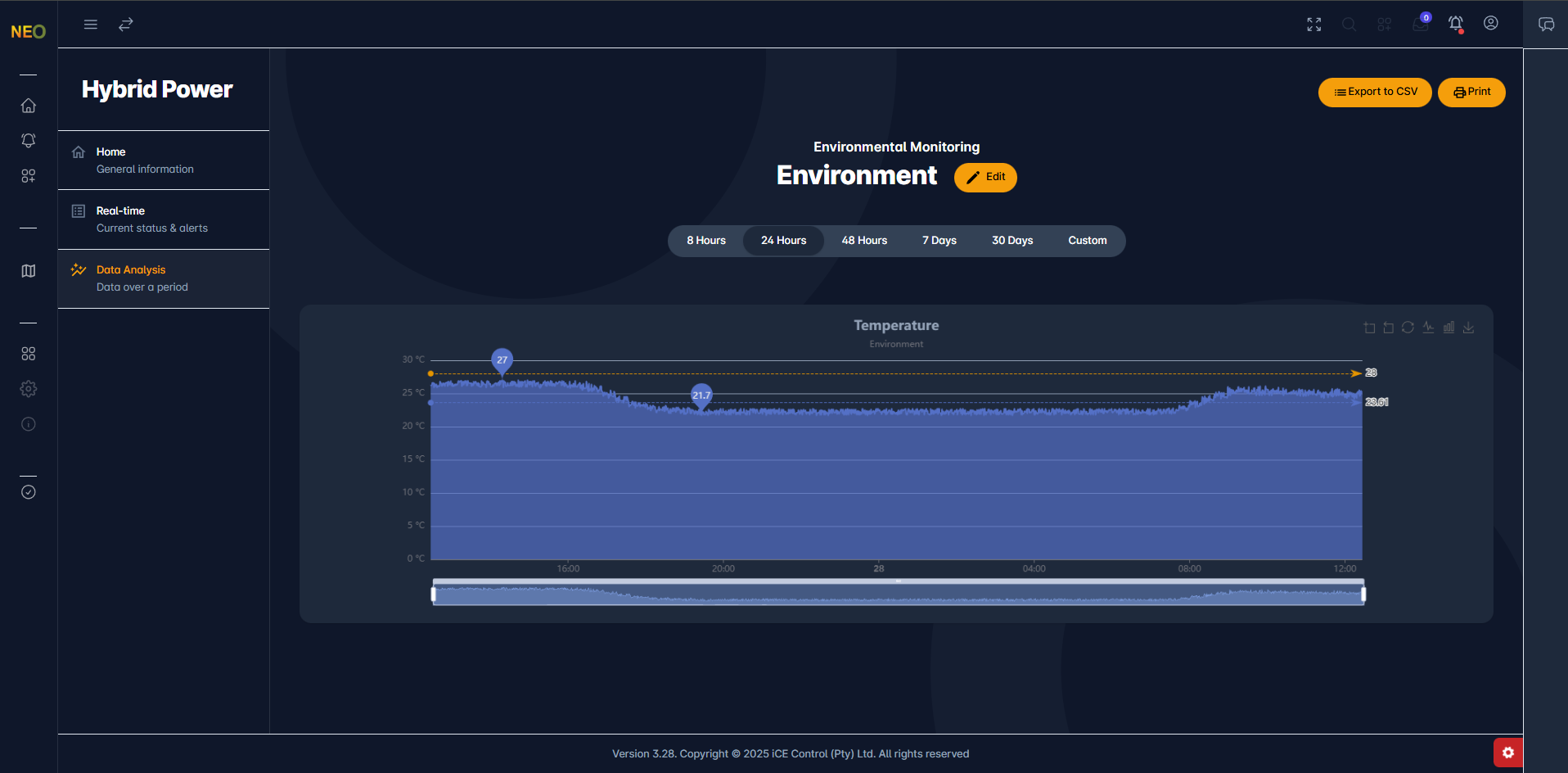The image size is (1568, 773).
Task: Open search from the top bar
Action: coord(1349,24)
